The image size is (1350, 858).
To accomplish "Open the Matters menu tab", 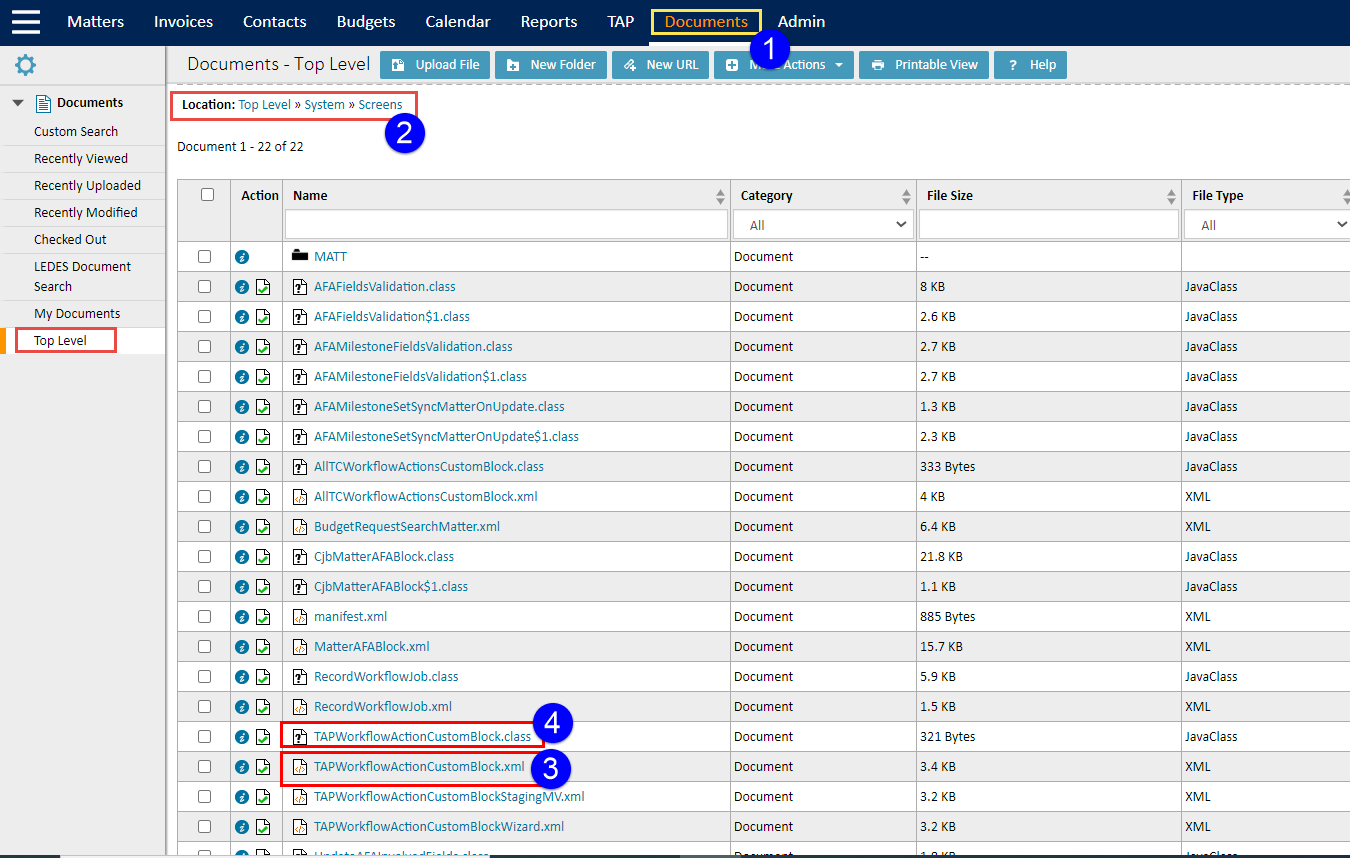I will pos(96,21).
